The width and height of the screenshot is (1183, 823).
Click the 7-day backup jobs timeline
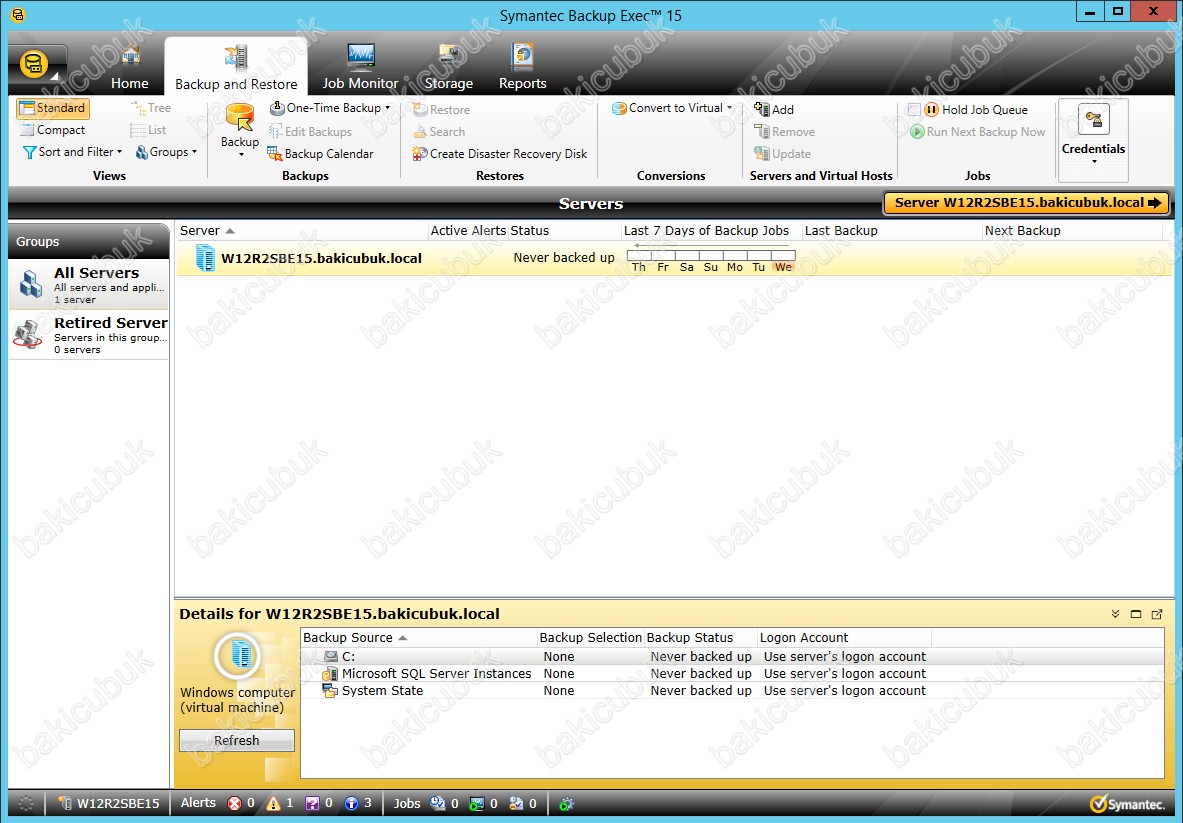pos(711,258)
